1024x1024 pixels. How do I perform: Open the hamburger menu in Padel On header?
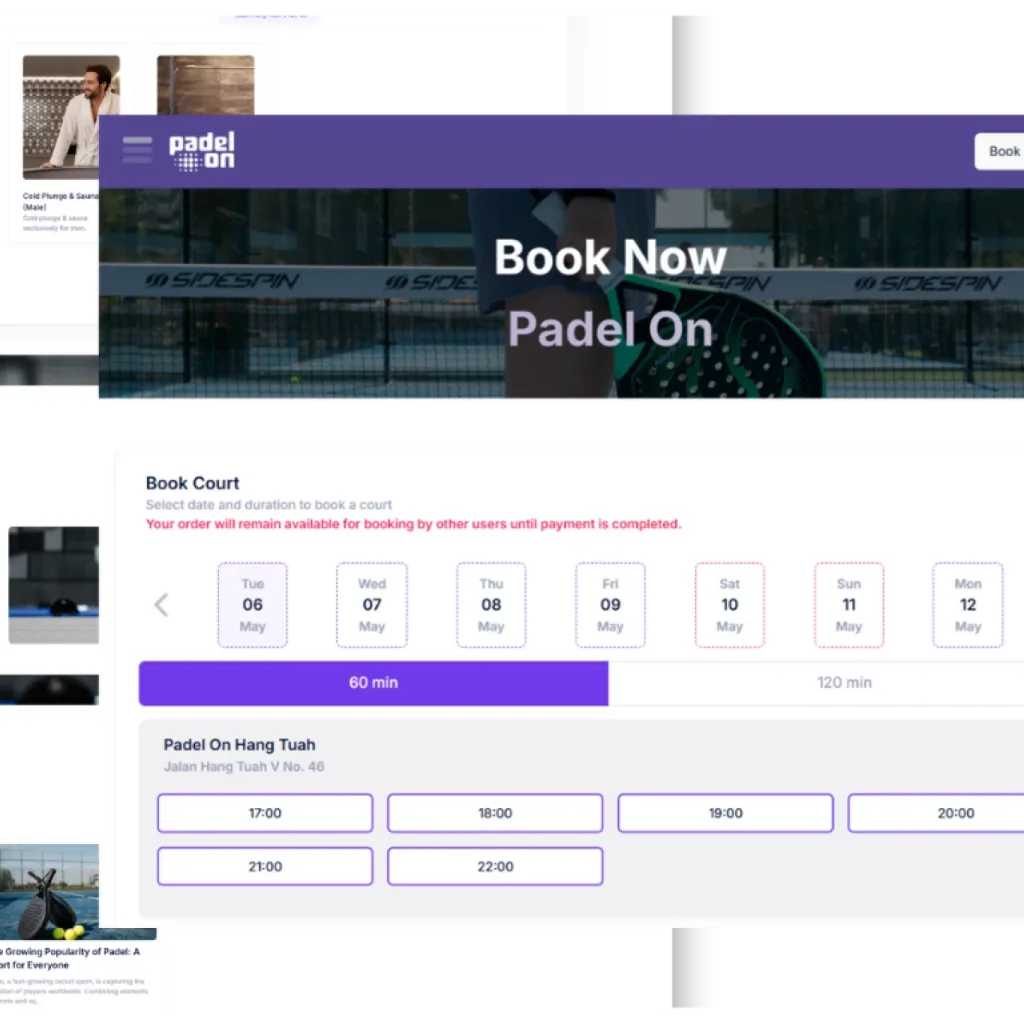pos(137,150)
